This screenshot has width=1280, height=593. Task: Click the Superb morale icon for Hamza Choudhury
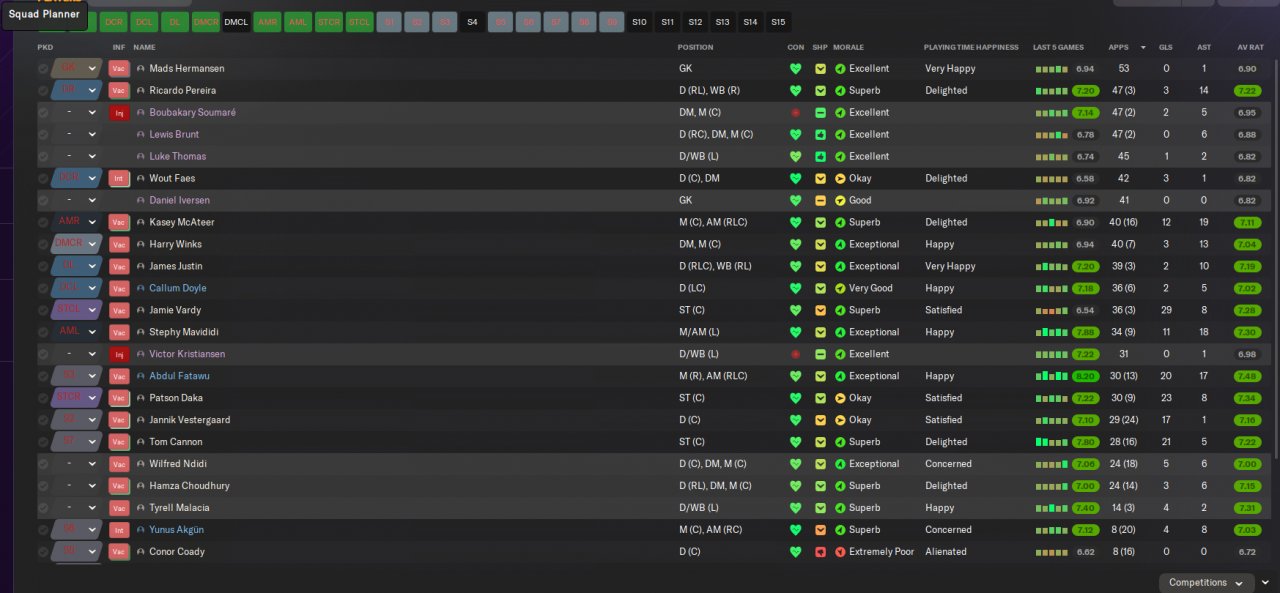coord(840,486)
